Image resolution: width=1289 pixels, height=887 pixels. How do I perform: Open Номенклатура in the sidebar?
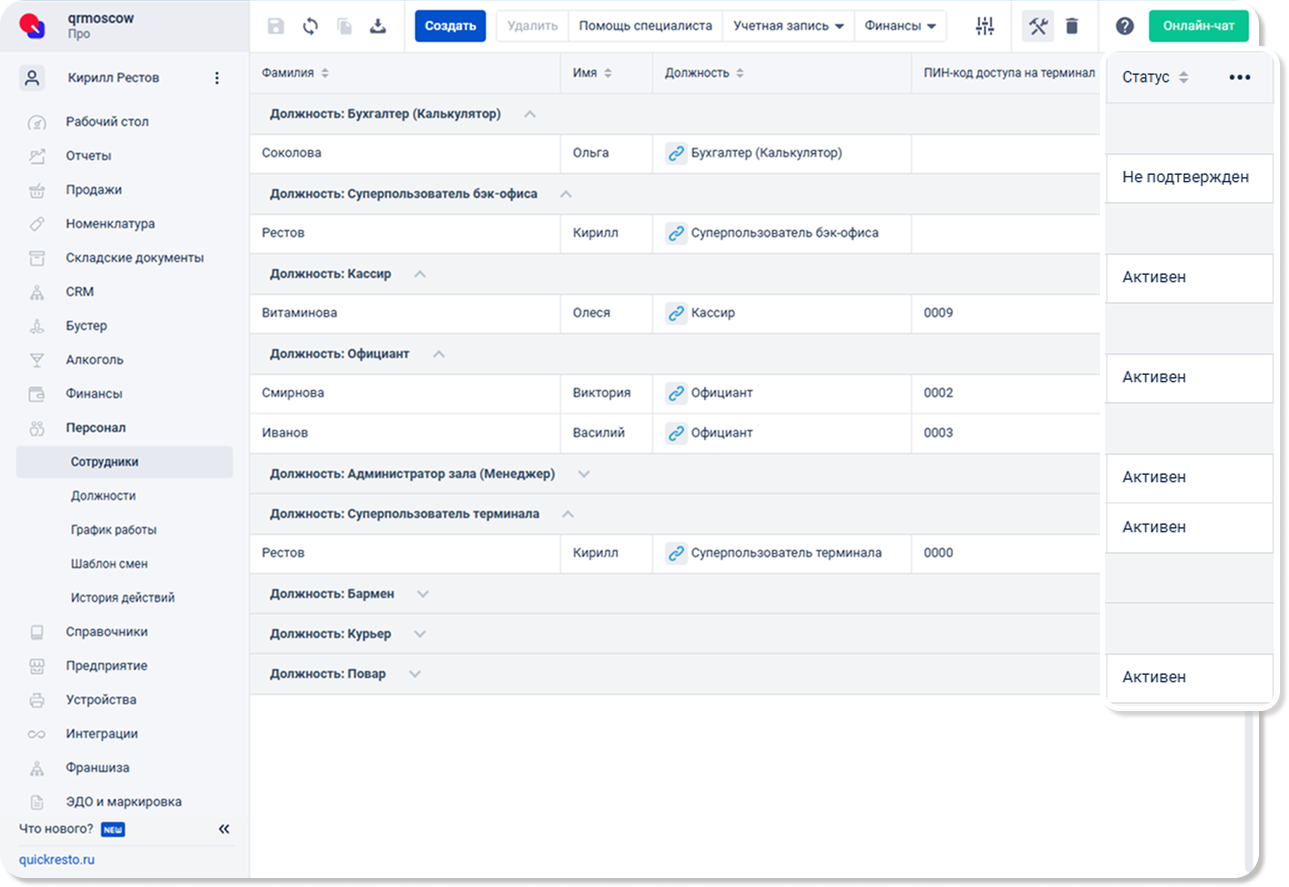[x=110, y=224]
